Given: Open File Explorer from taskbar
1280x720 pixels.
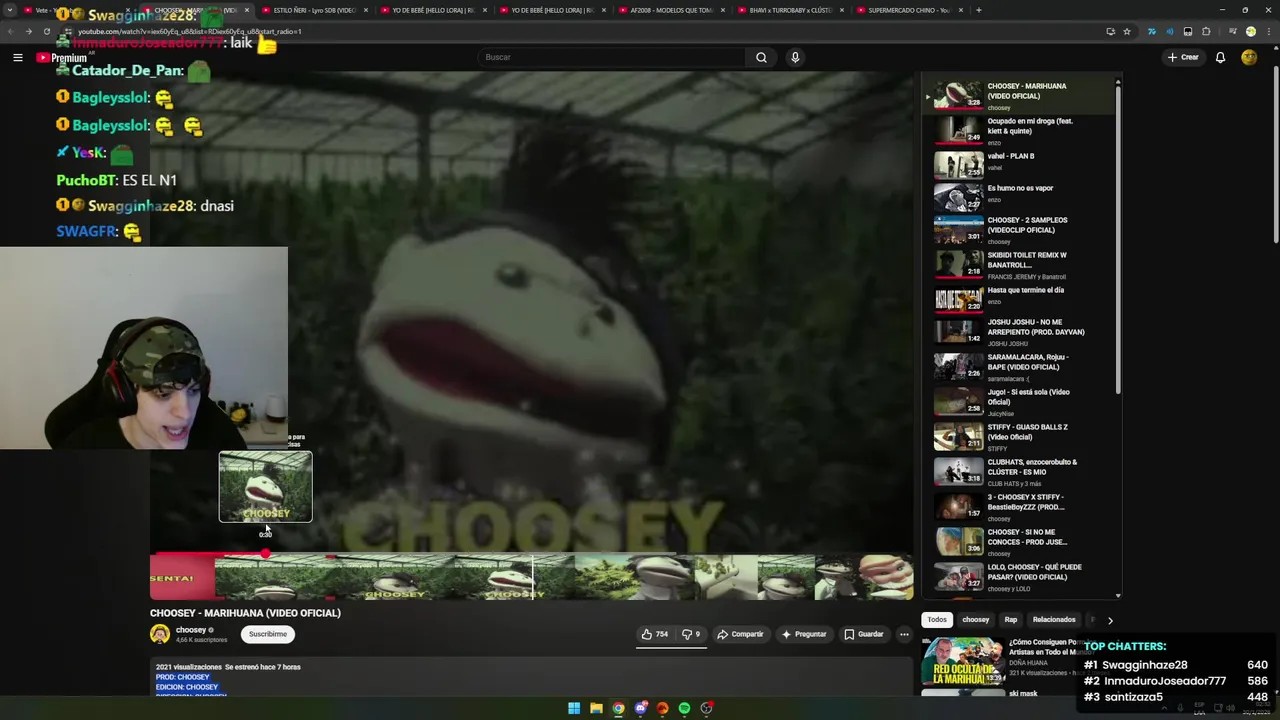Looking at the screenshot, I should pyautogui.click(x=596, y=708).
